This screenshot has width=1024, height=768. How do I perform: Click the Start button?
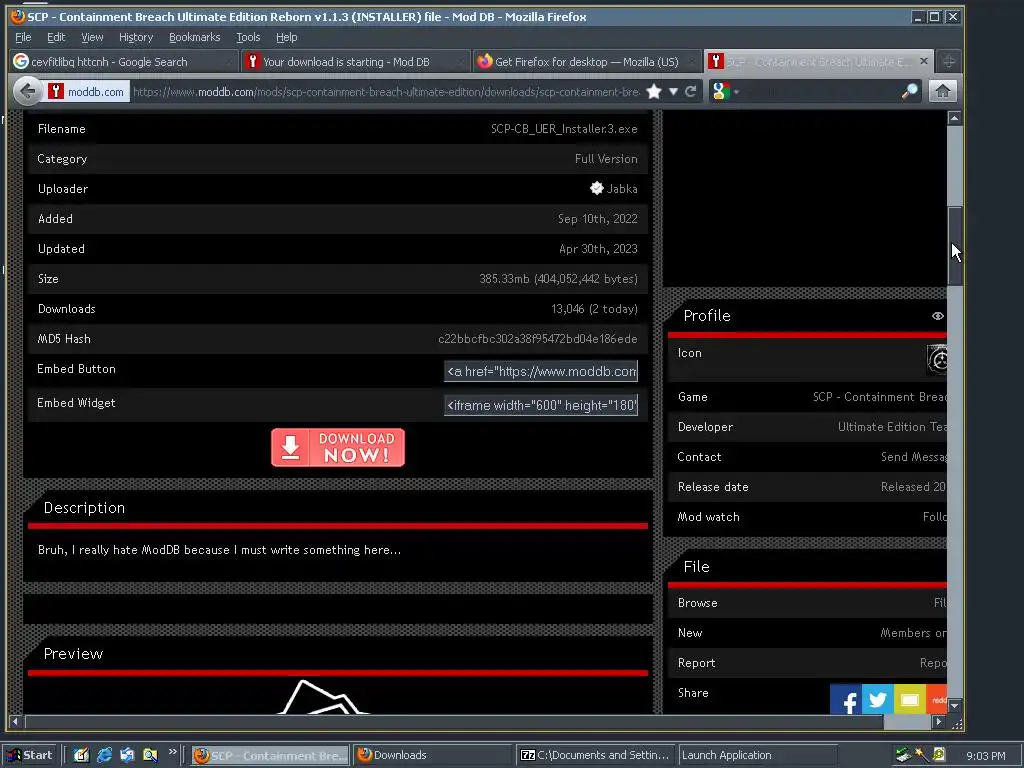[29, 755]
